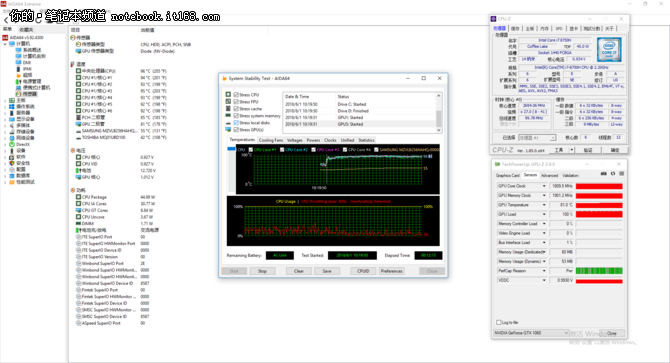Open Graphics Card tab in GPU-Z
The width and height of the screenshot is (670, 363).
click(508, 176)
